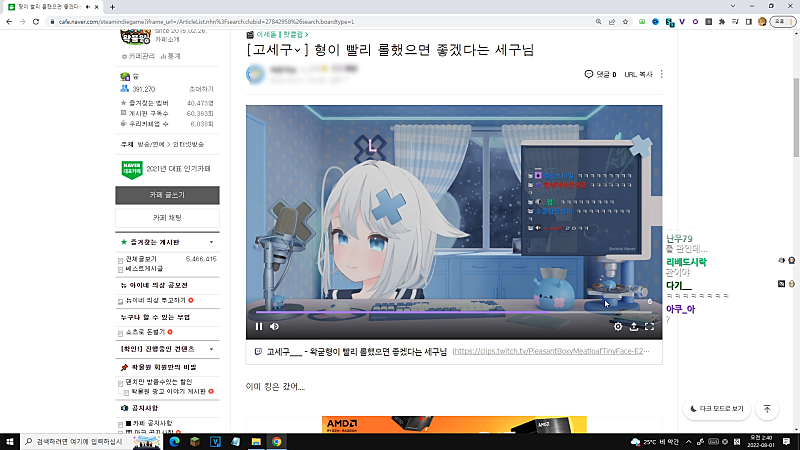Click the author's profile avatar

pyautogui.click(x=255, y=74)
